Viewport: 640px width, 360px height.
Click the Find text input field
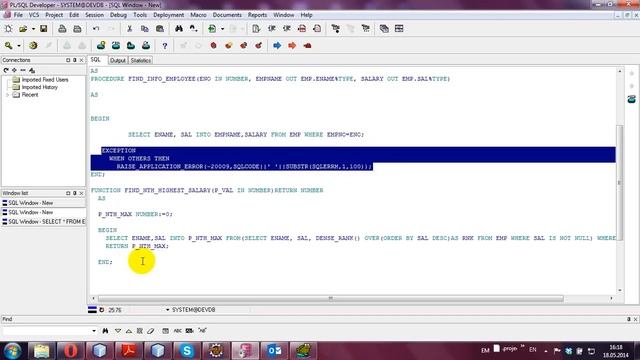pyautogui.click(x=47, y=331)
